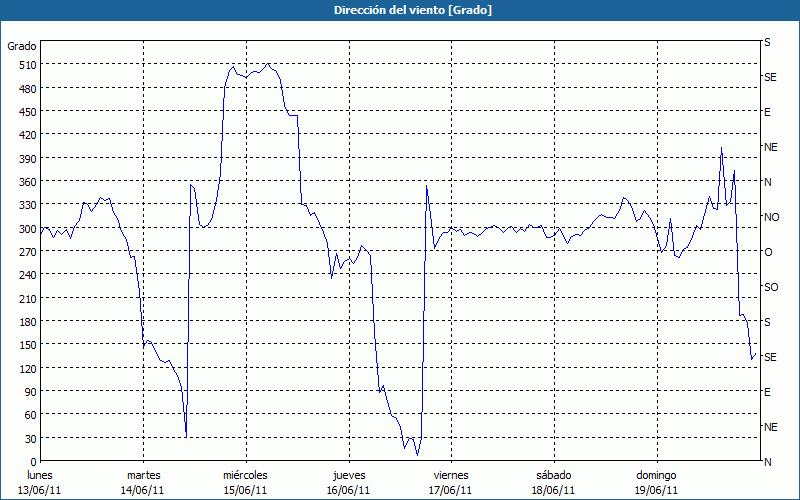The height and width of the screenshot is (500, 800).
Task: Click the 180 tick label on the left axis
Action: click(27, 321)
